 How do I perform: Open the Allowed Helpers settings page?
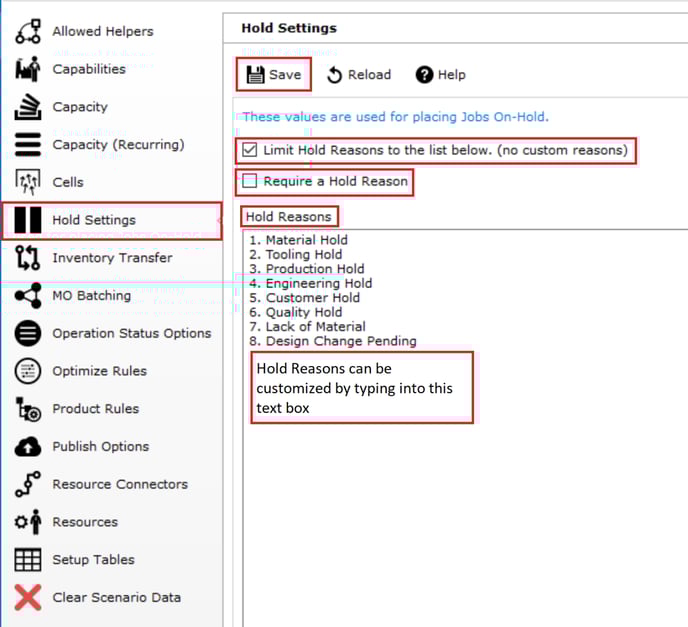(x=103, y=31)
